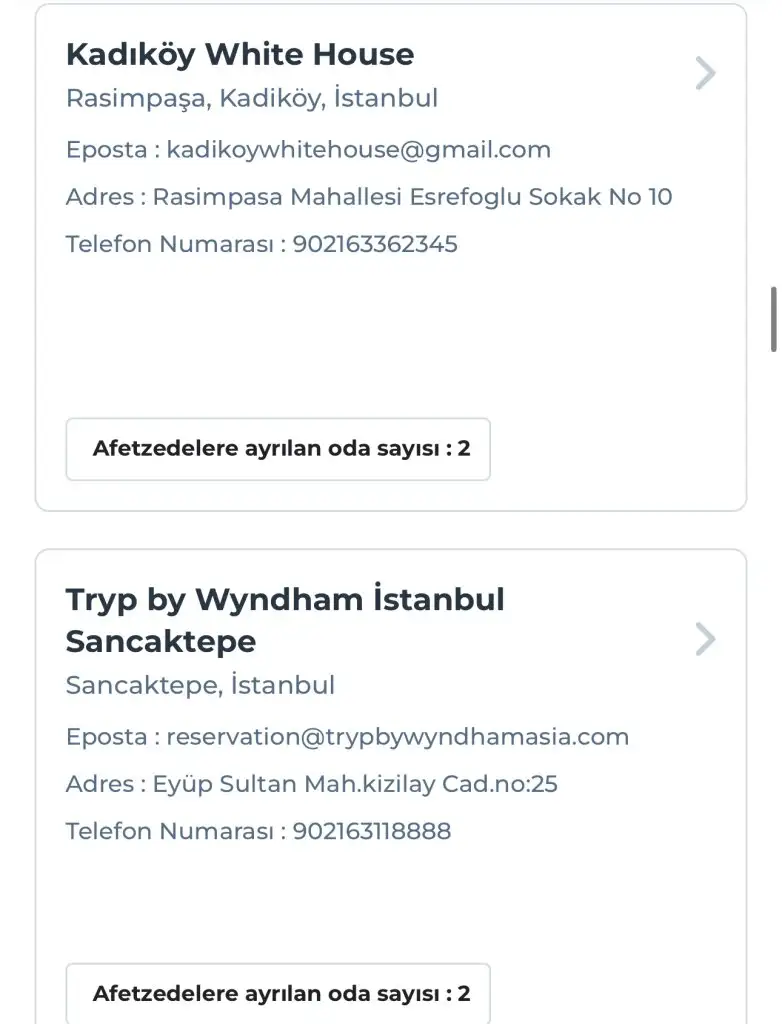
Task: Click 'Sancaktepe, İstanbul' location text
Action: click(200, 685)
